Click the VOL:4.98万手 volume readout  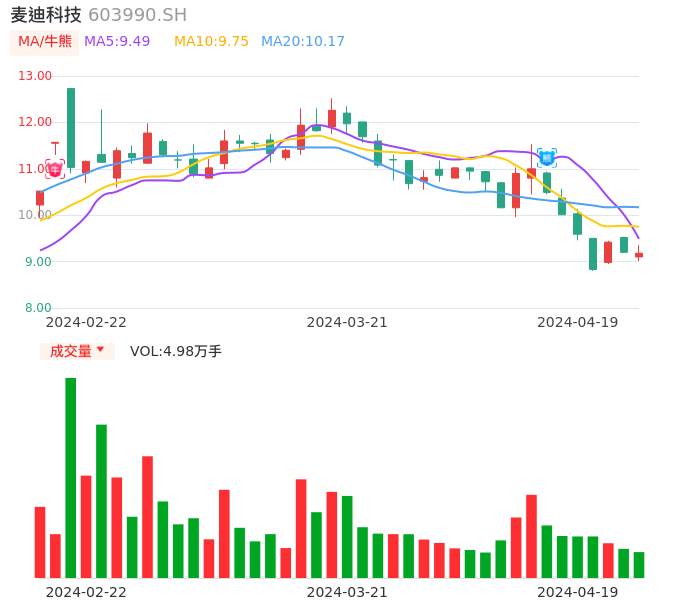pyautogui.click(x=176, y=351)
